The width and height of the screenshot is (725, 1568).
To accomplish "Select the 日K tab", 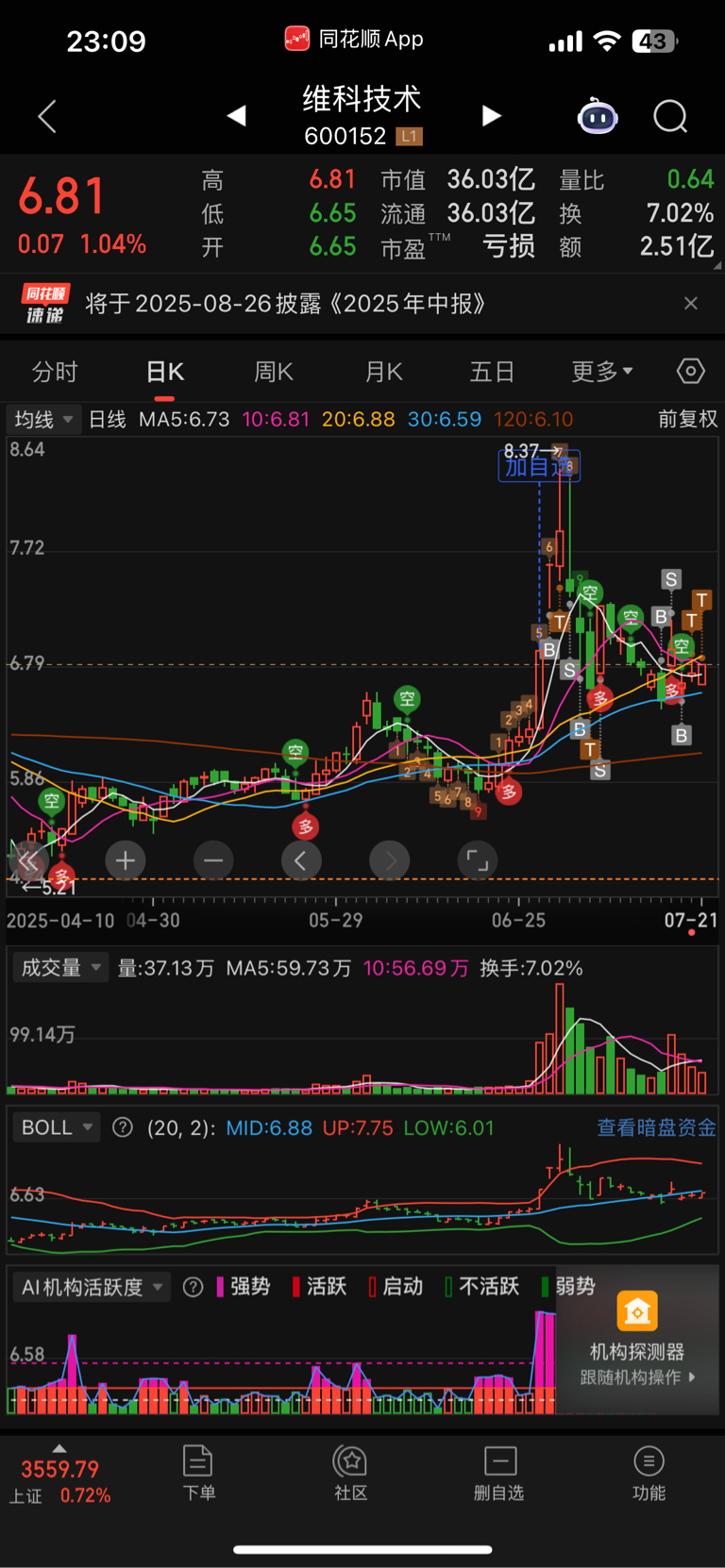I will click(165, 372).
